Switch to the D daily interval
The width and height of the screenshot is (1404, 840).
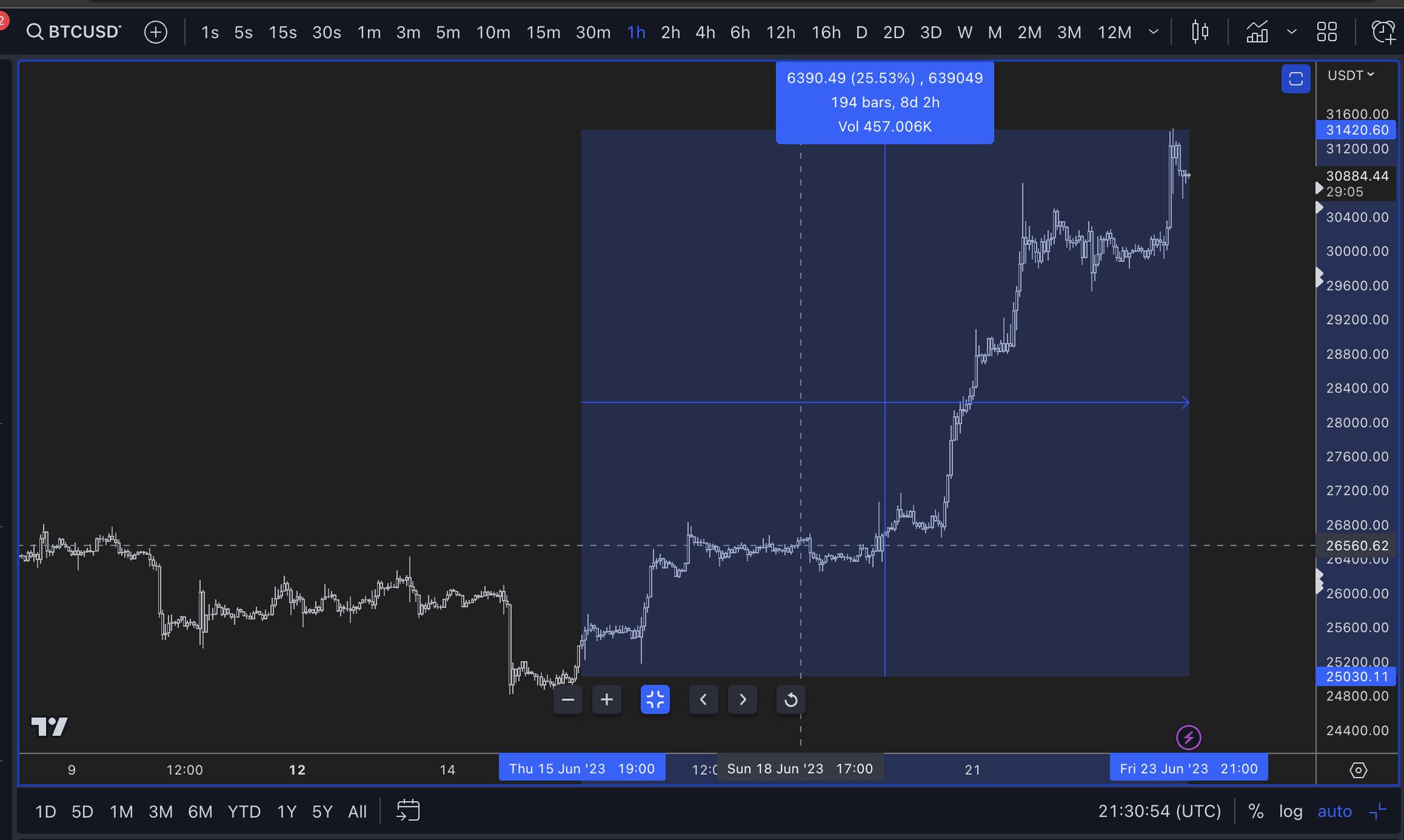point(862,32)
